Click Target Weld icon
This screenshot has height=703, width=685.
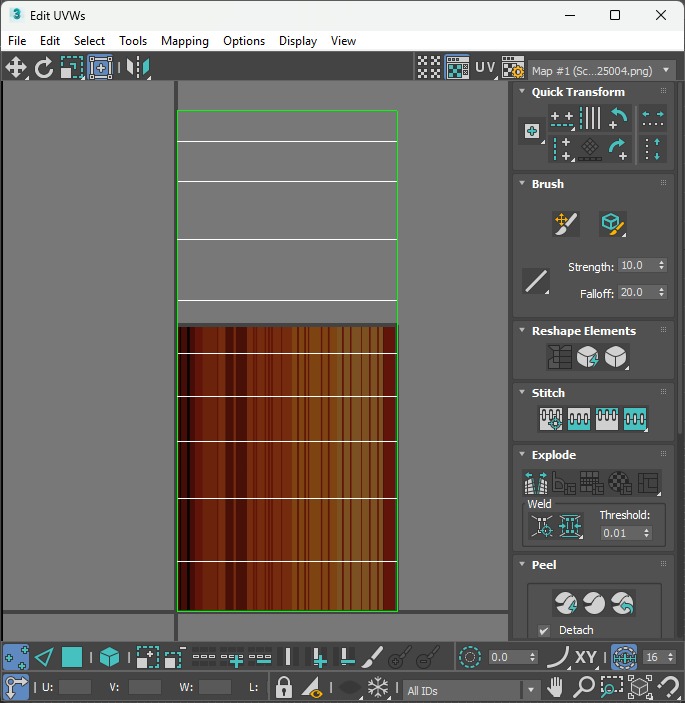[x=542, y=525]
